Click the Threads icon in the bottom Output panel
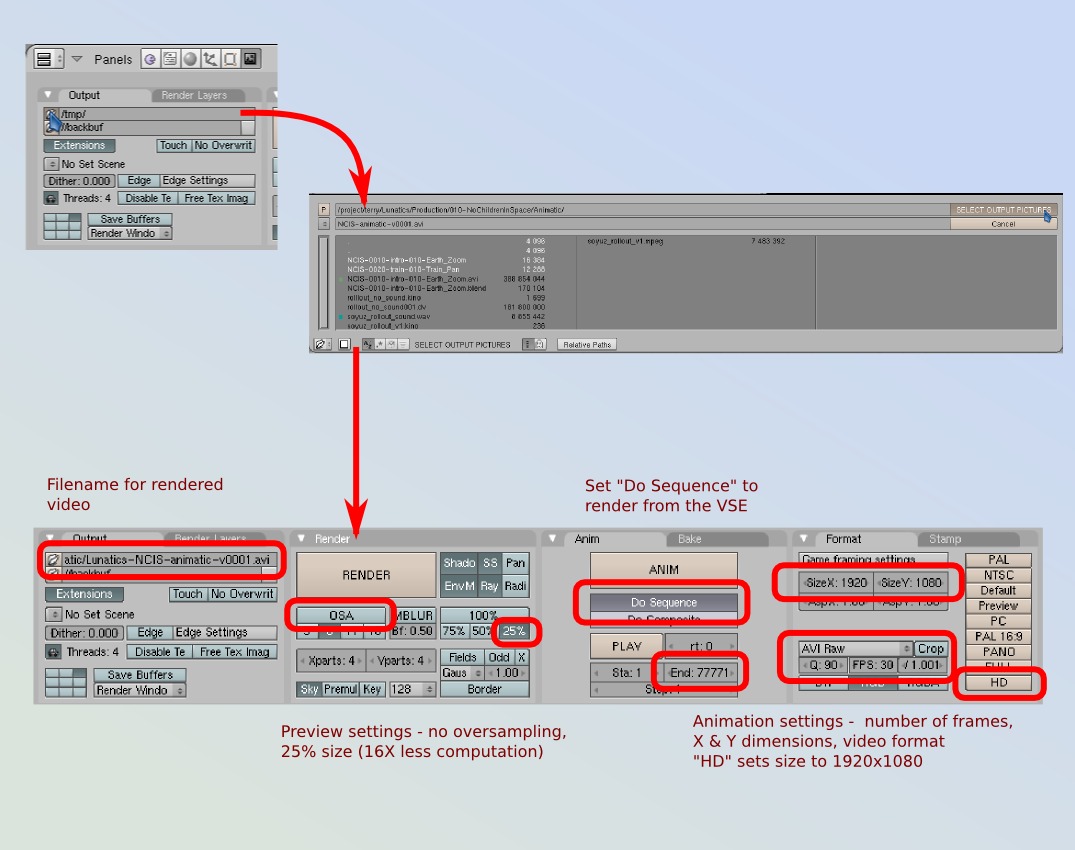The image size is (1075, 850). coord(53,652)
